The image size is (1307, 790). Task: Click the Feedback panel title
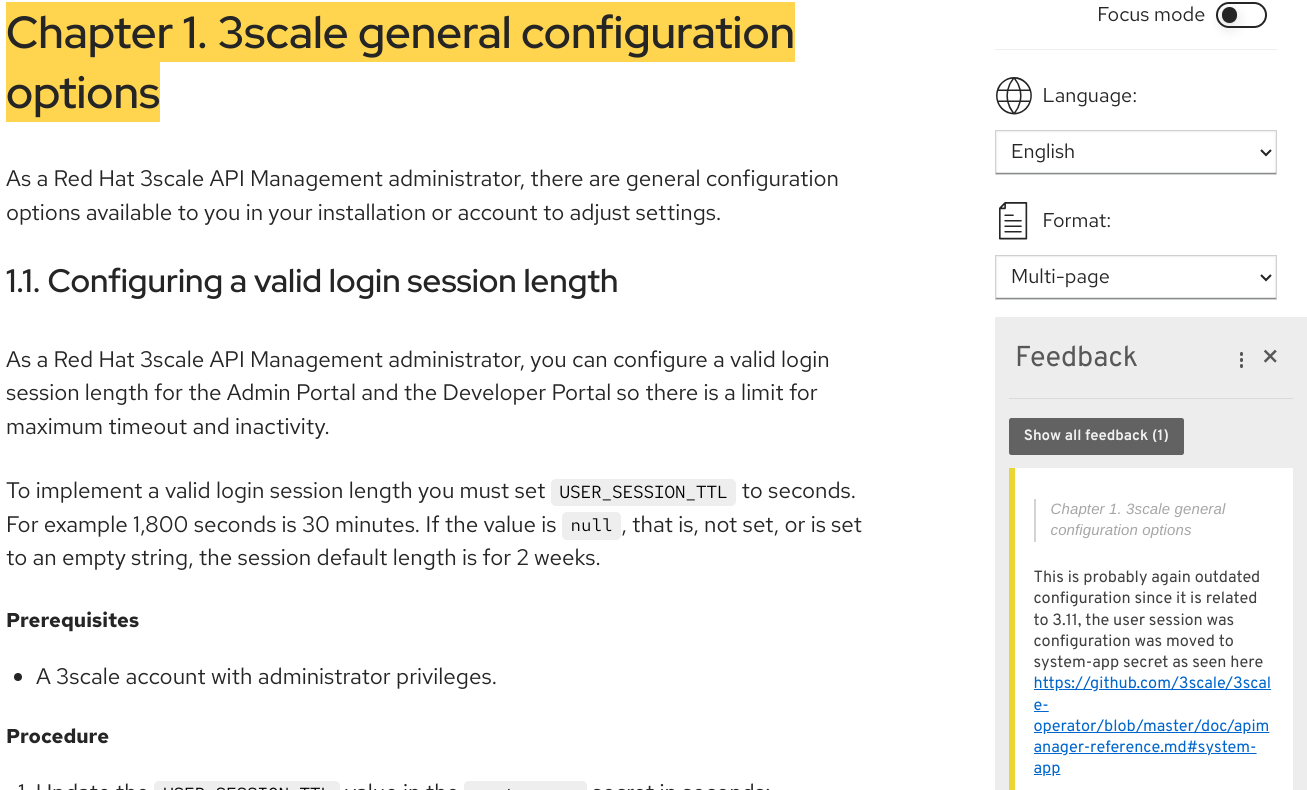tap(1076, 357)
